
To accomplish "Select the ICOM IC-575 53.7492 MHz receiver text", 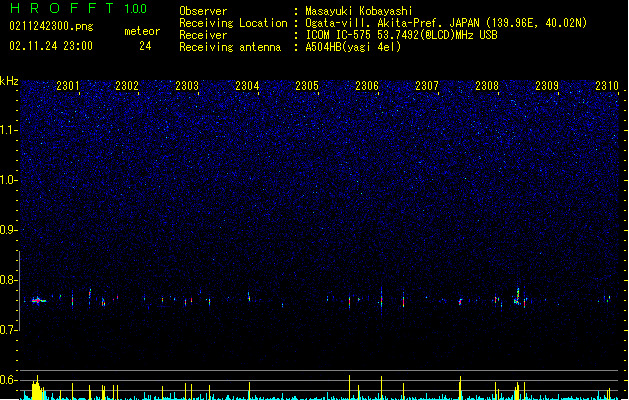I will 402,35.
